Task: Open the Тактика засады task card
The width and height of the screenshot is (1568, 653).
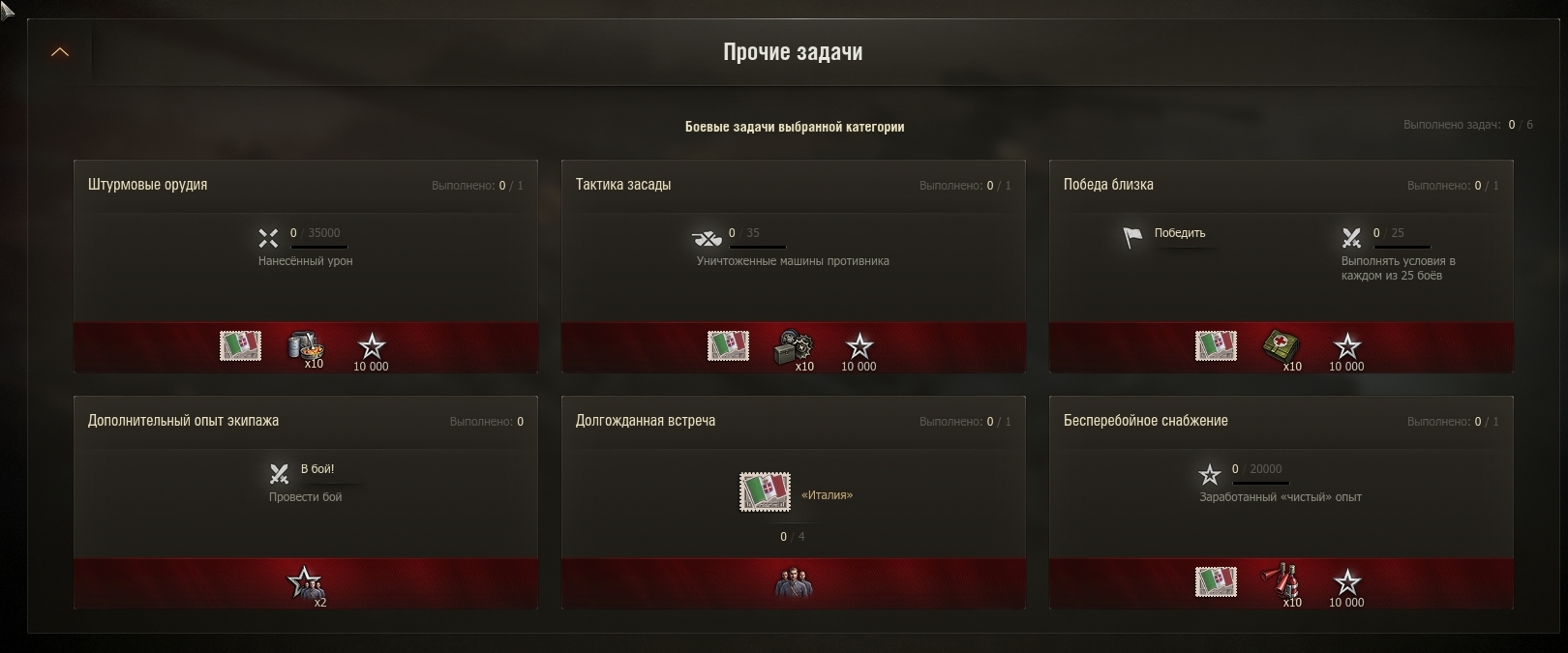Action: (794, 266)
